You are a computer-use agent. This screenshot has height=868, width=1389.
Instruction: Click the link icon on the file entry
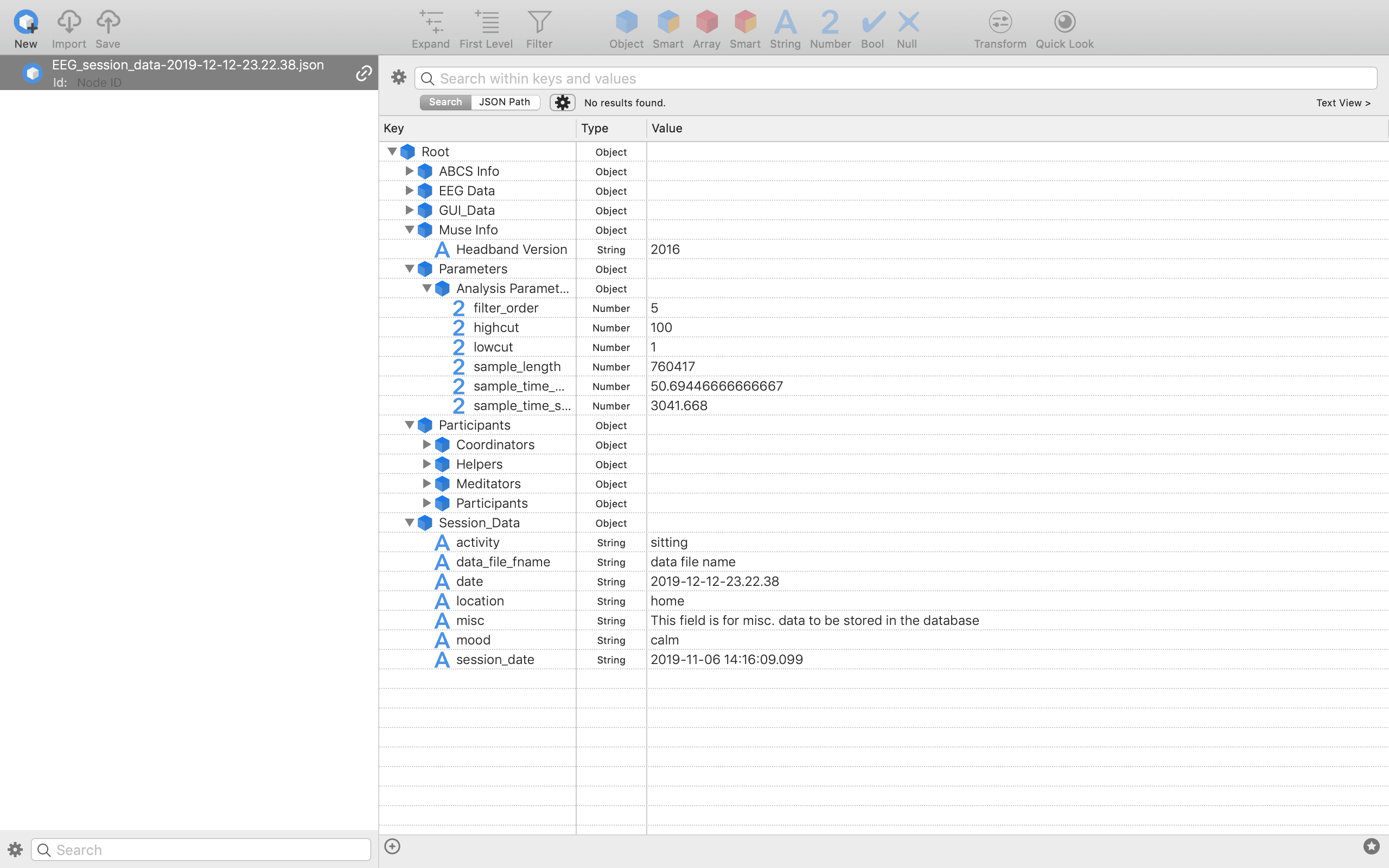364,73
